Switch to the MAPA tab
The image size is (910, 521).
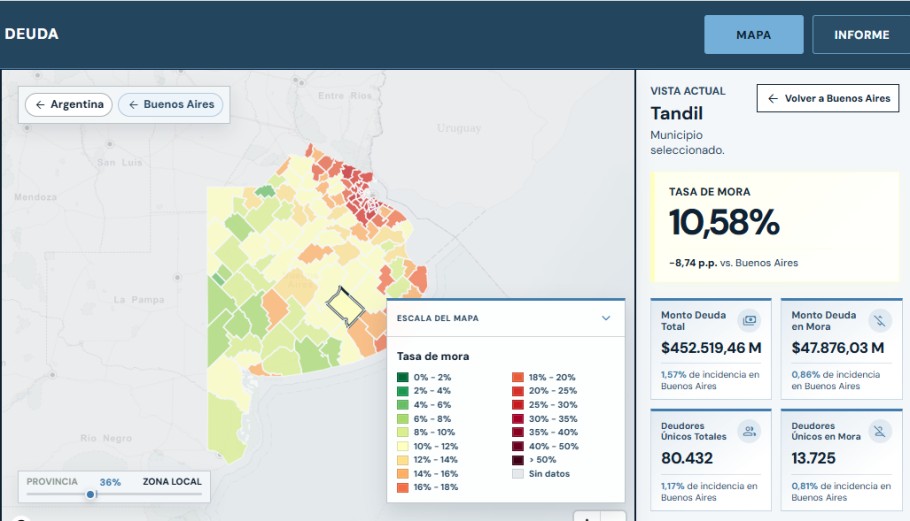753,35
